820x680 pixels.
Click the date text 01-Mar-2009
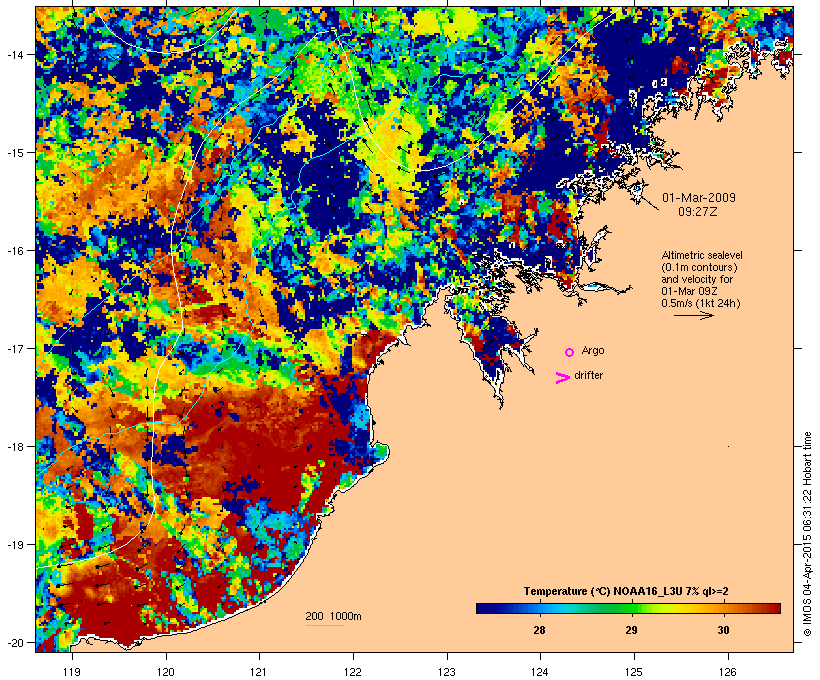point(699,198)
